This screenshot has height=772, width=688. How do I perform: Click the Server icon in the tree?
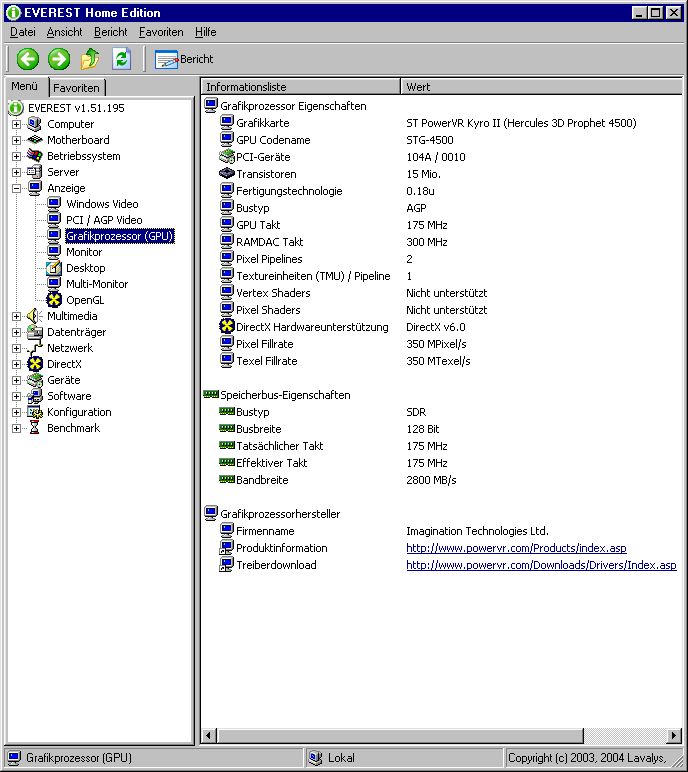tap(34, 172)
